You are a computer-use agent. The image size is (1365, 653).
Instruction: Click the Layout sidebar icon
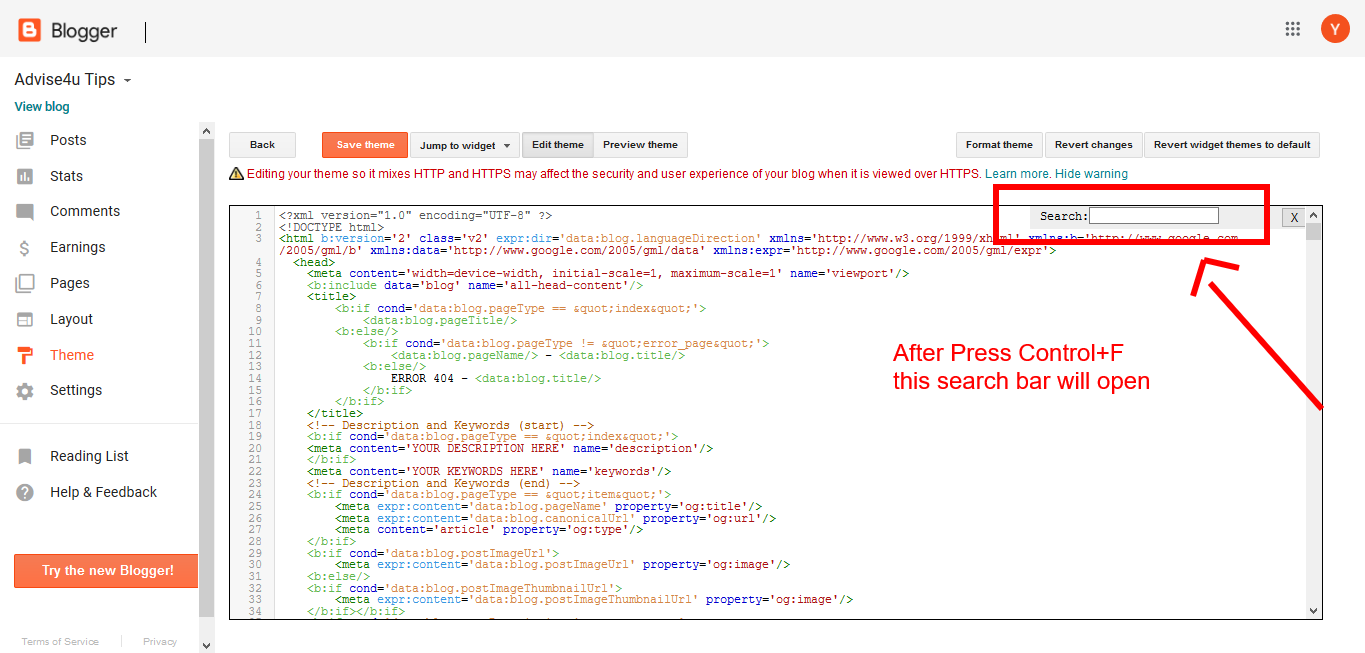tap(25, 319)
